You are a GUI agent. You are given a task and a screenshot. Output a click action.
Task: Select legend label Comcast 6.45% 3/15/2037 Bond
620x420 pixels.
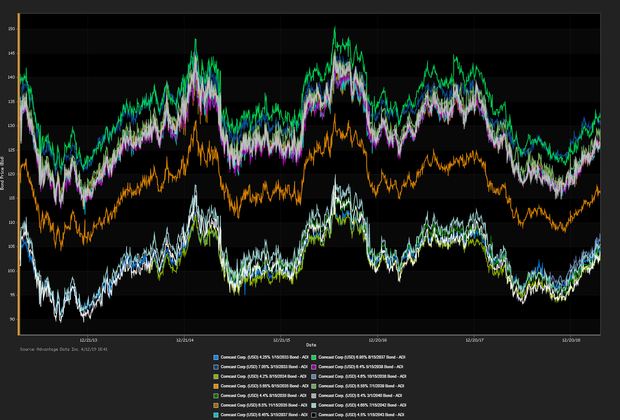[264, 415]
